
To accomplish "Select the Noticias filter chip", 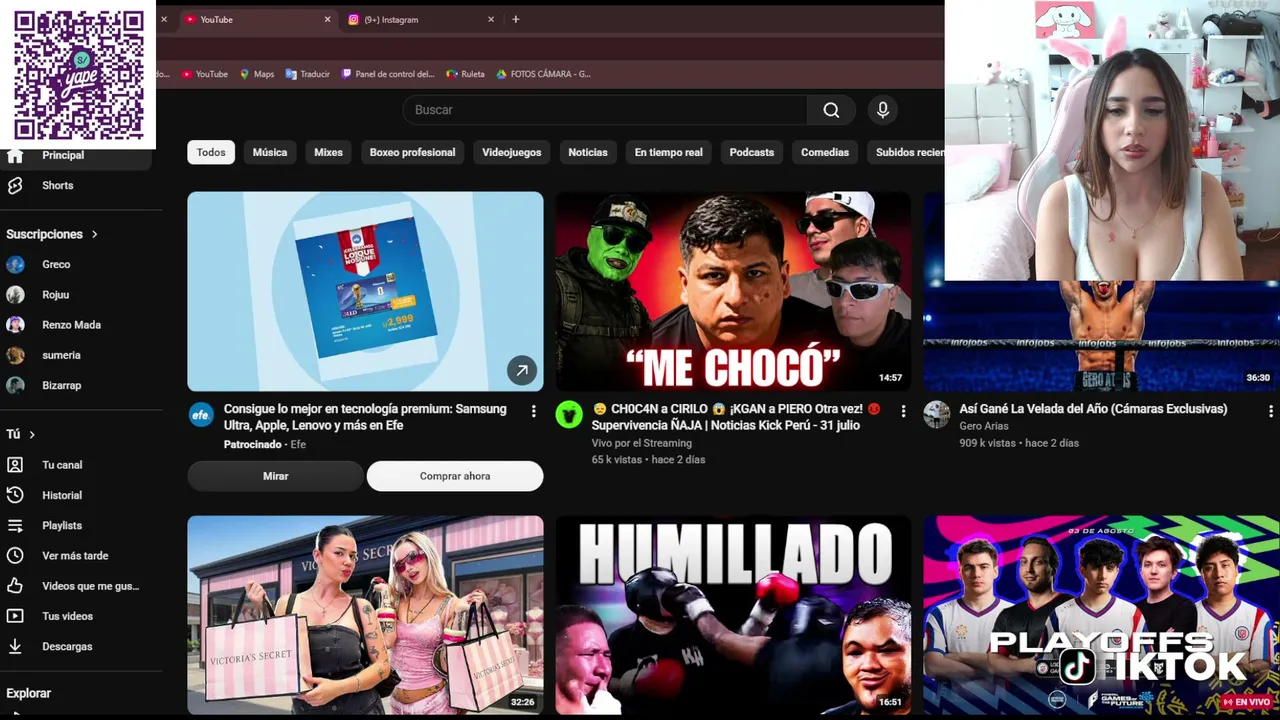I will pos(588,152).
